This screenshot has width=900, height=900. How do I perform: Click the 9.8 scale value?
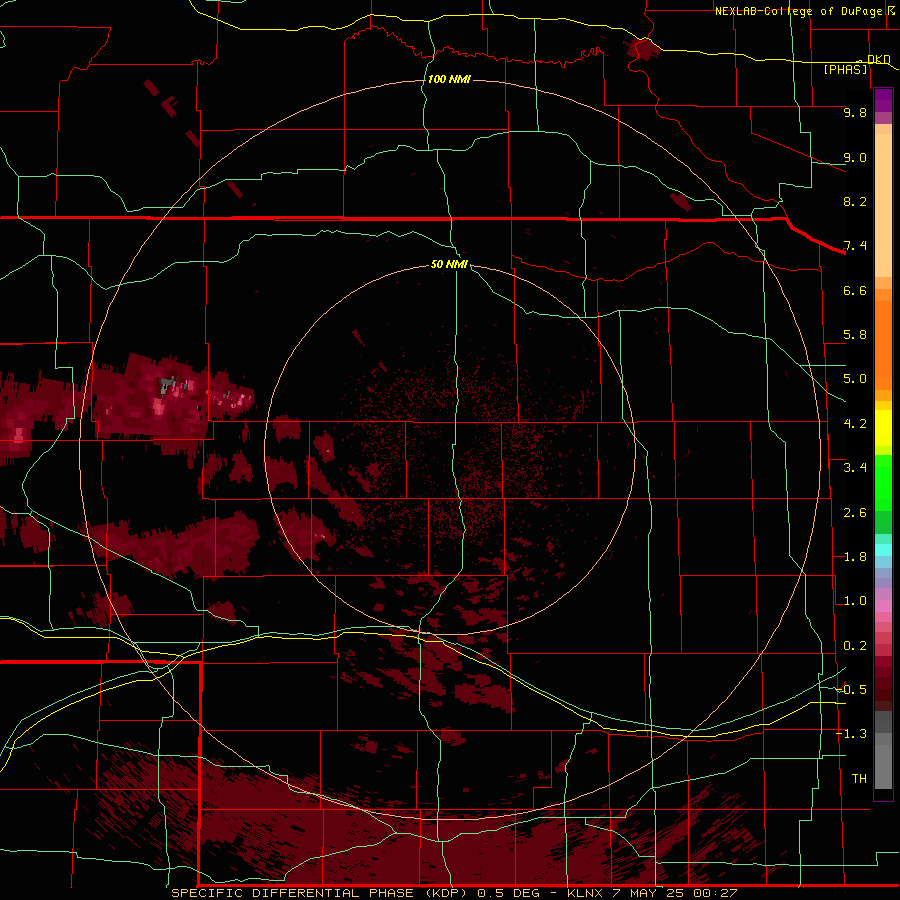point(855,112)
